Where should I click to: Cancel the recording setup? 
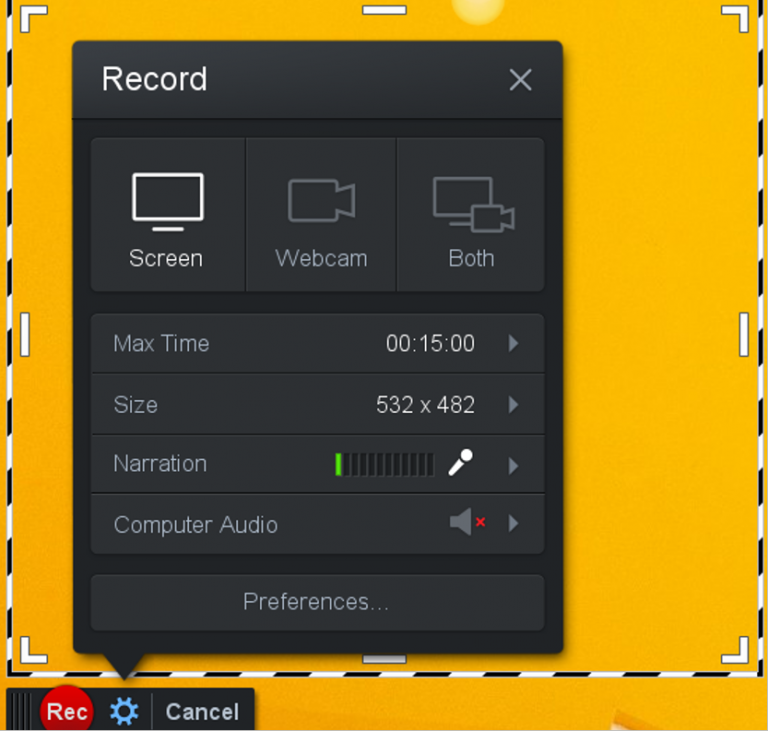(x=202, y=711)
